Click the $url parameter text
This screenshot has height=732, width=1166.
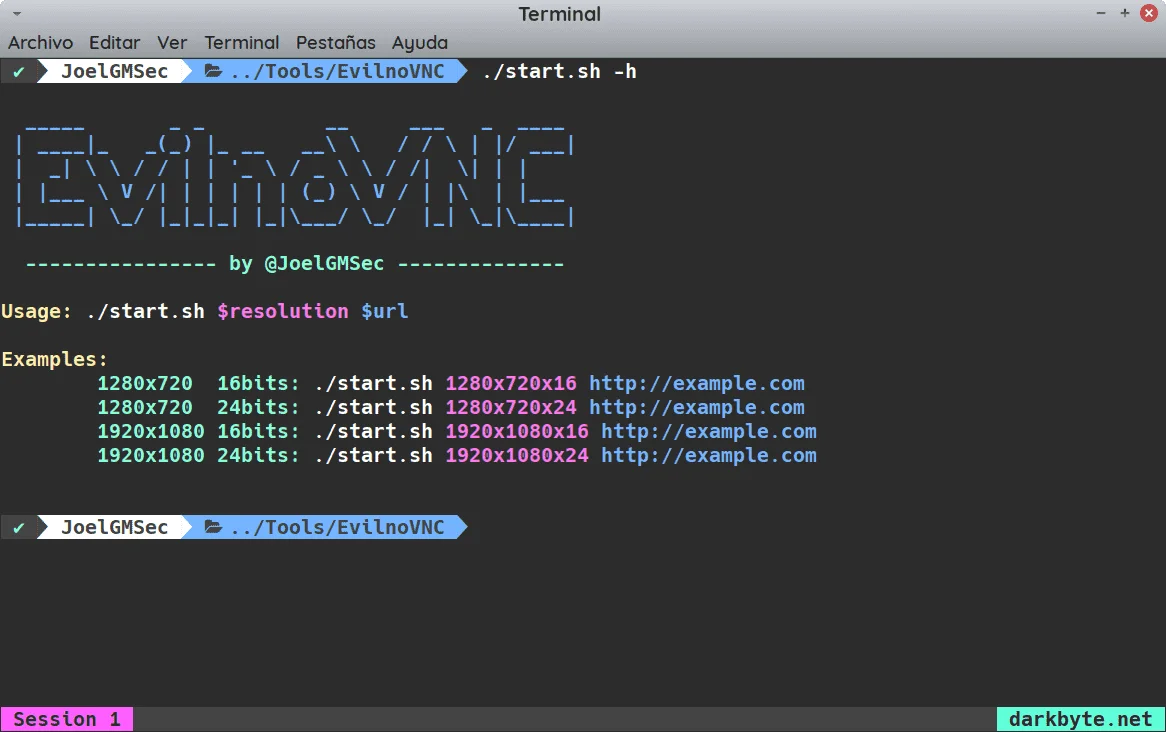click(384, 311)
